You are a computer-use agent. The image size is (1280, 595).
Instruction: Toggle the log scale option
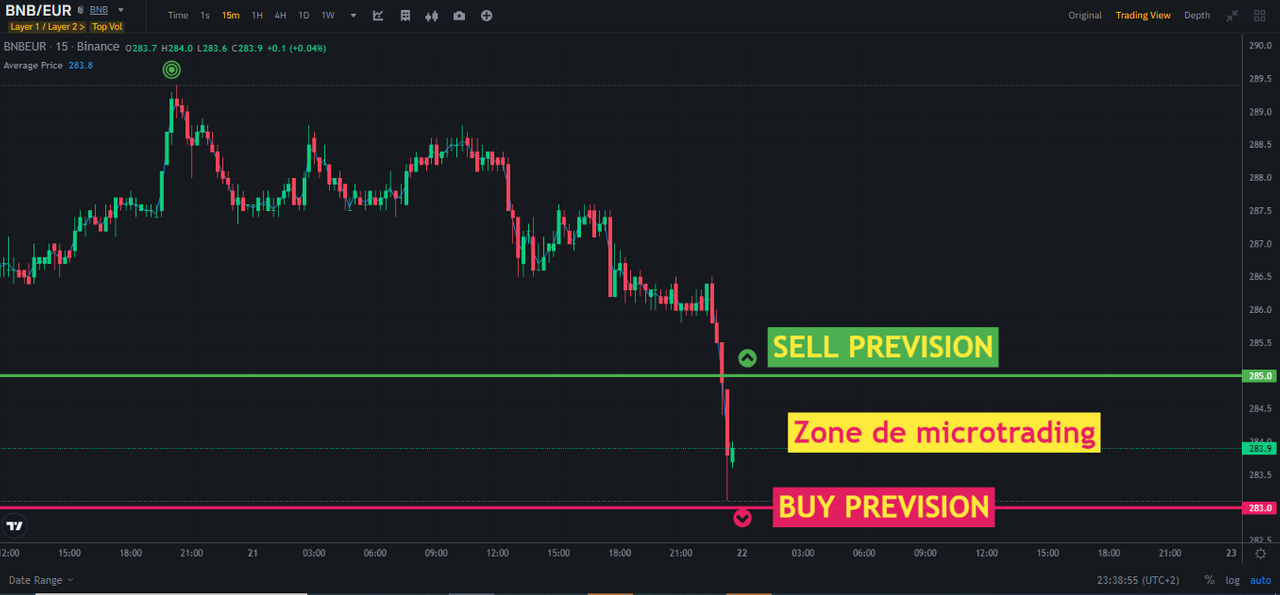1231,580
